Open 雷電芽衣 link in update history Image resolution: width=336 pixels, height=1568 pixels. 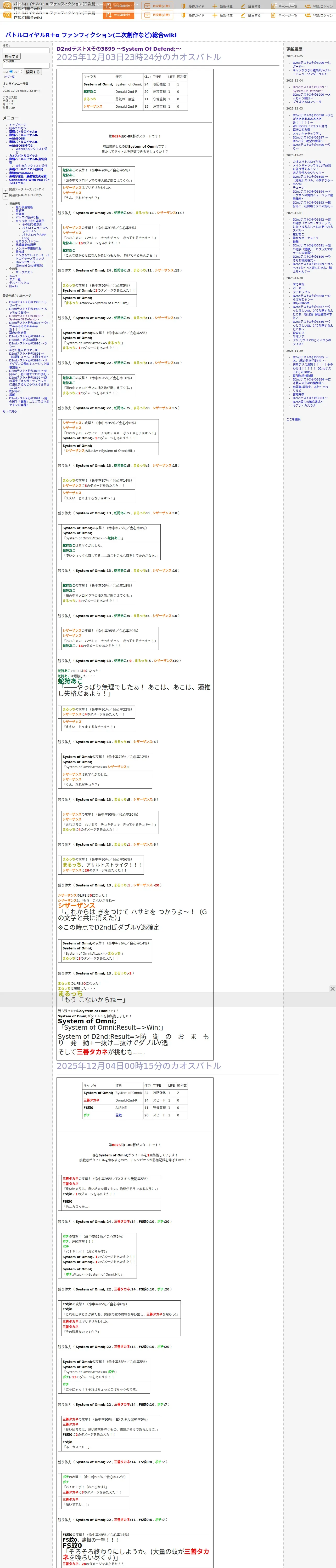[298, 394]
